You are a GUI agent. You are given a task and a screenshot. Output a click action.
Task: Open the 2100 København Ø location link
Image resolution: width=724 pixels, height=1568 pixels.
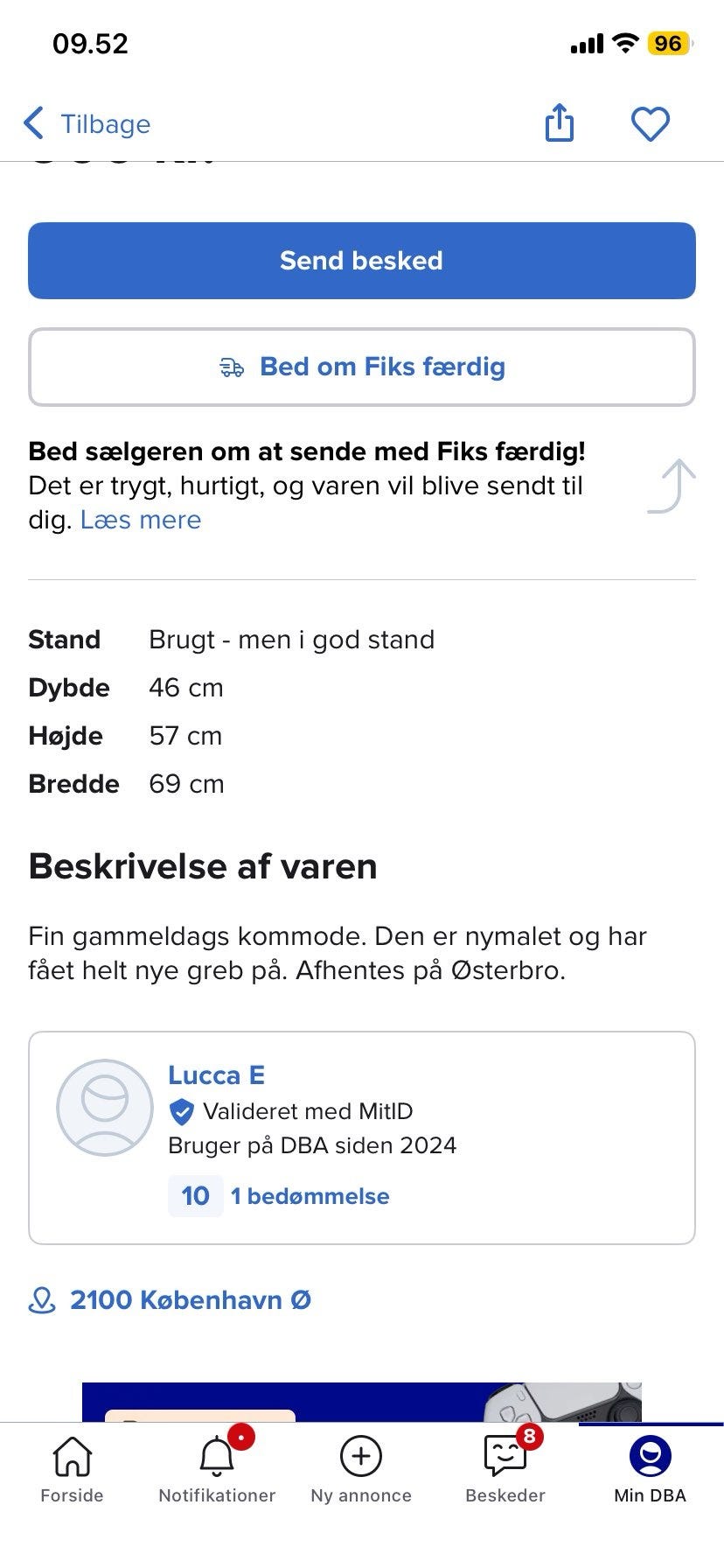[191, 1300]
